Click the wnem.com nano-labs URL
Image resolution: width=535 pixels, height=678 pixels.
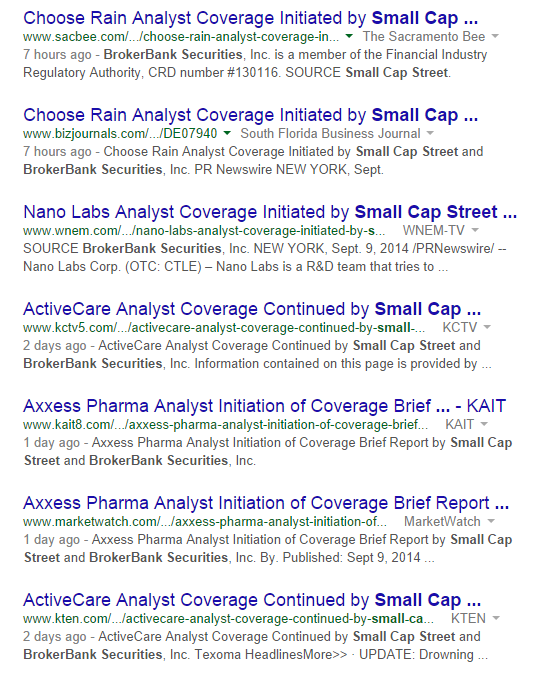(x=204, y=230)
